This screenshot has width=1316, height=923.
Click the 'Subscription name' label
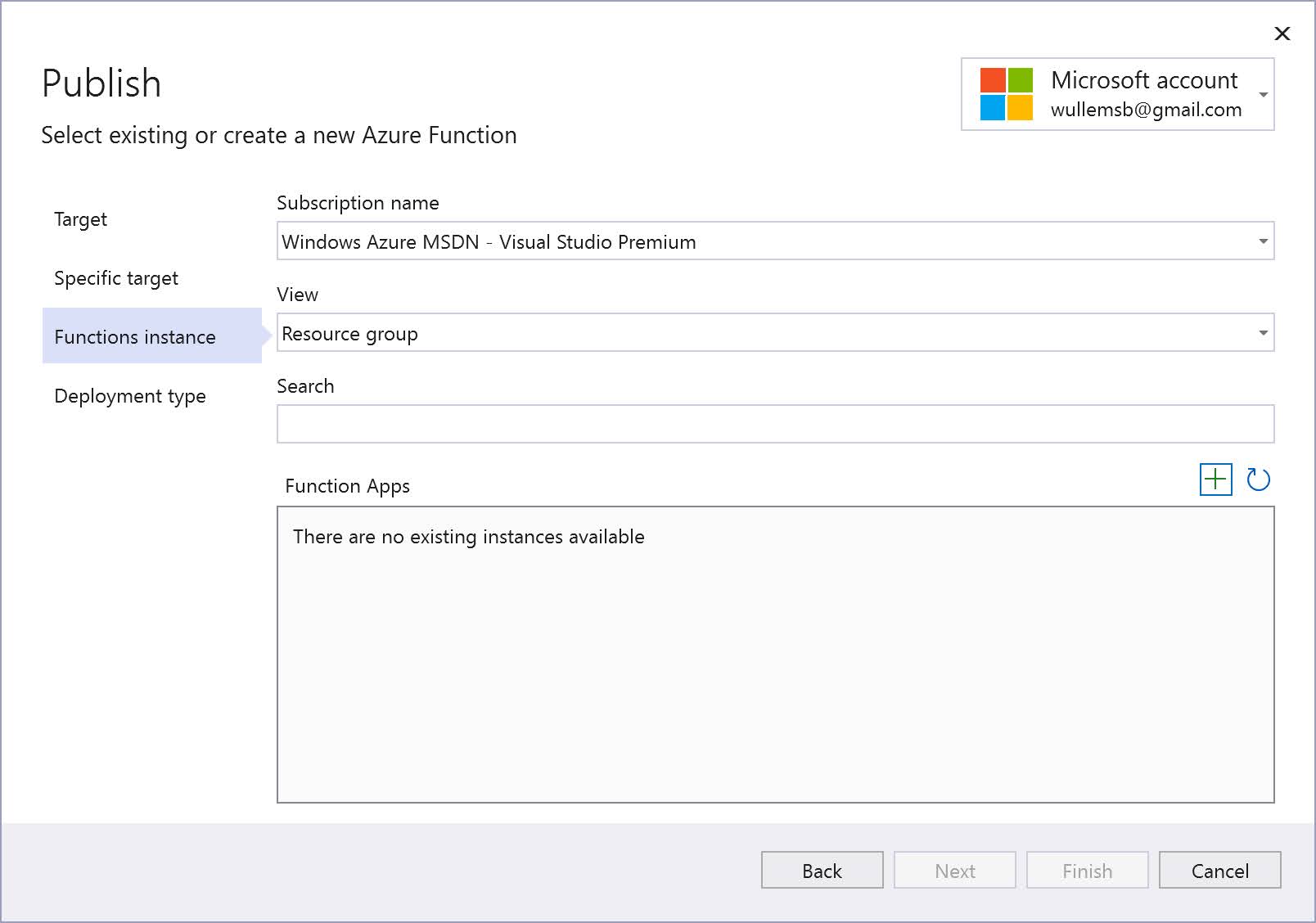358,203
